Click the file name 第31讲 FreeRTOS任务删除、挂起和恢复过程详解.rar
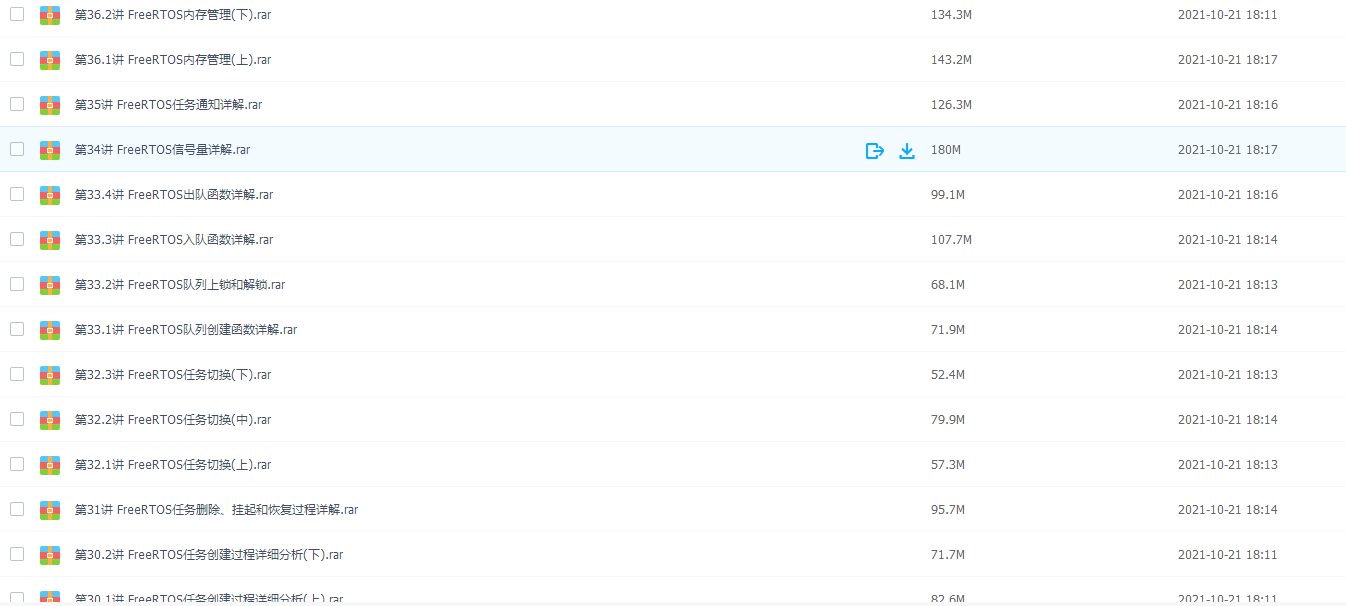This screenshot has height=606, width=1346. 217,510
